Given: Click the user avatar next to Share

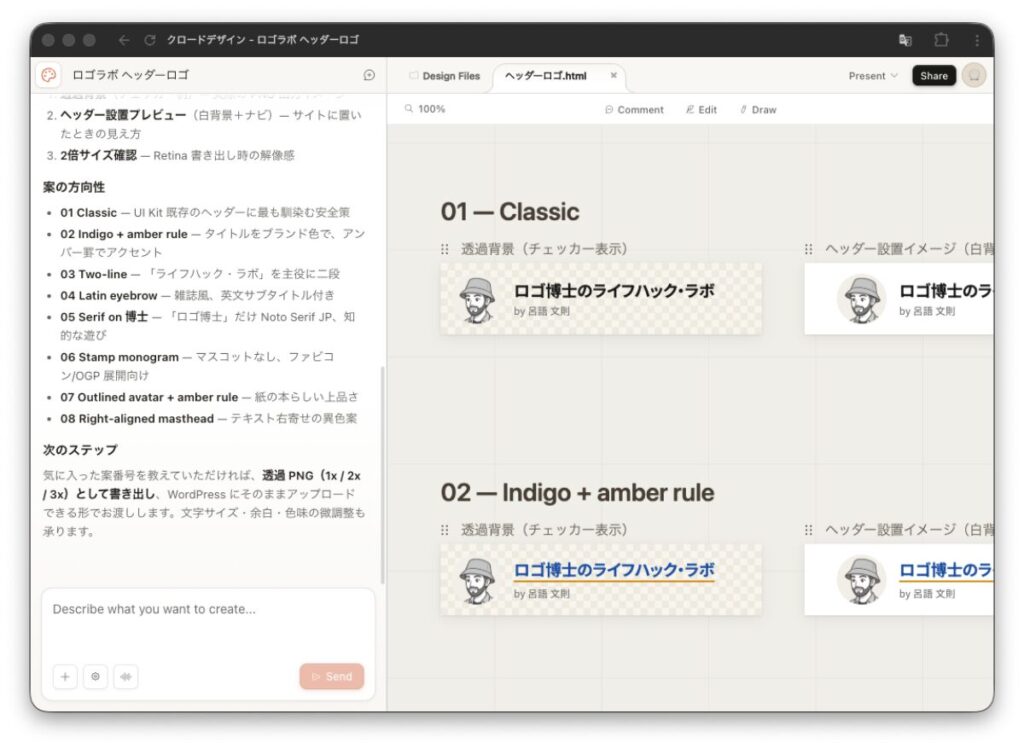Looking at the screenshot, I should [x=974, y=76].
